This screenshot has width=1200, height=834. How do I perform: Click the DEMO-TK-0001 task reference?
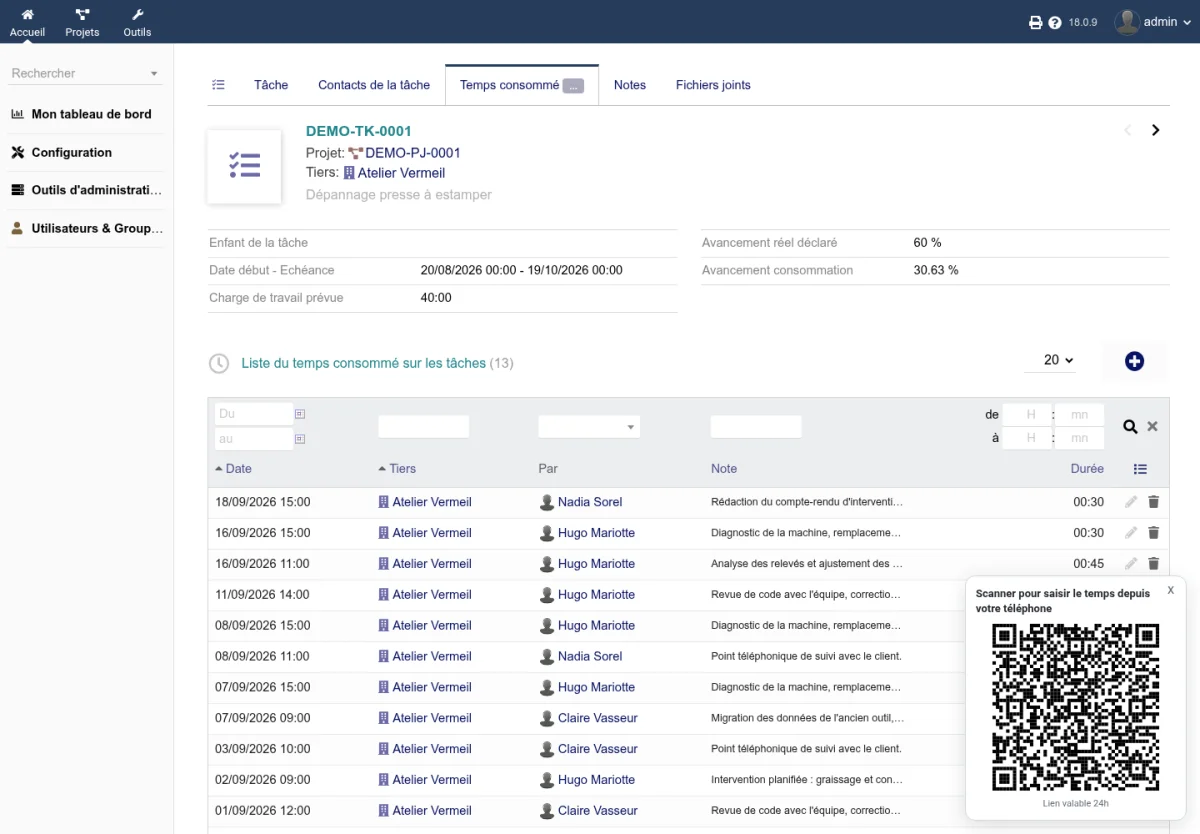(x=359, y=131)
